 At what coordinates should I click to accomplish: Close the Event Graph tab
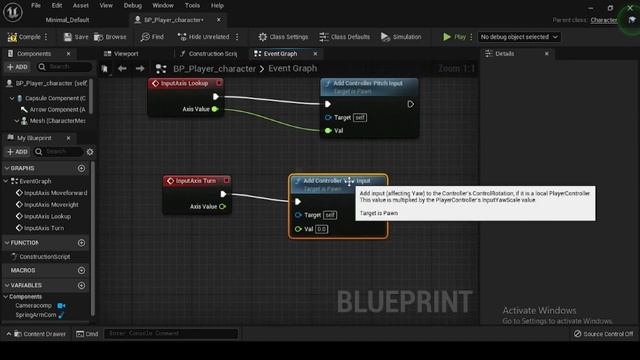tap(315, 54)
